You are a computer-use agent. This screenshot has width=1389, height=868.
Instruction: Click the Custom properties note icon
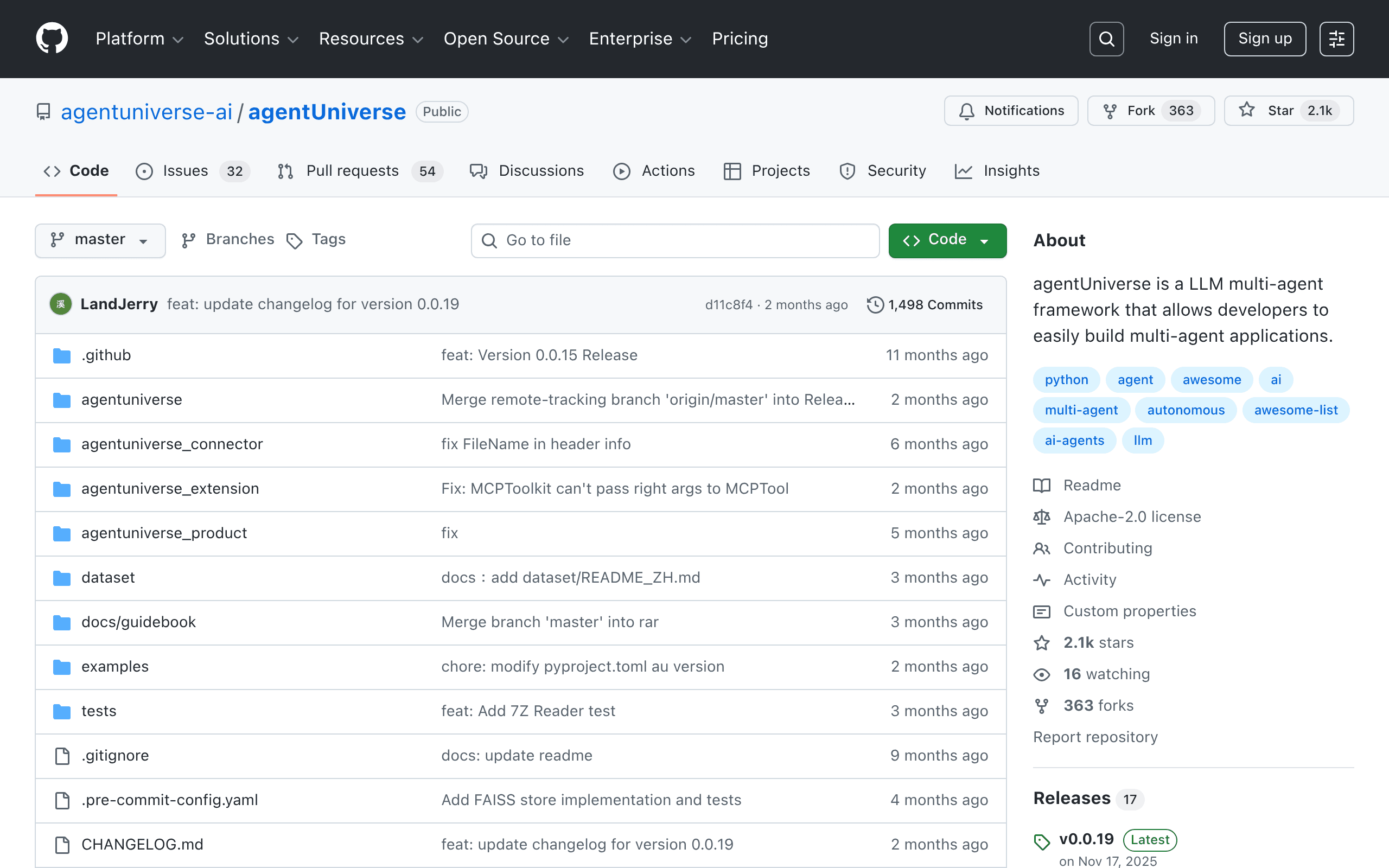click(x=1042, y=611)
